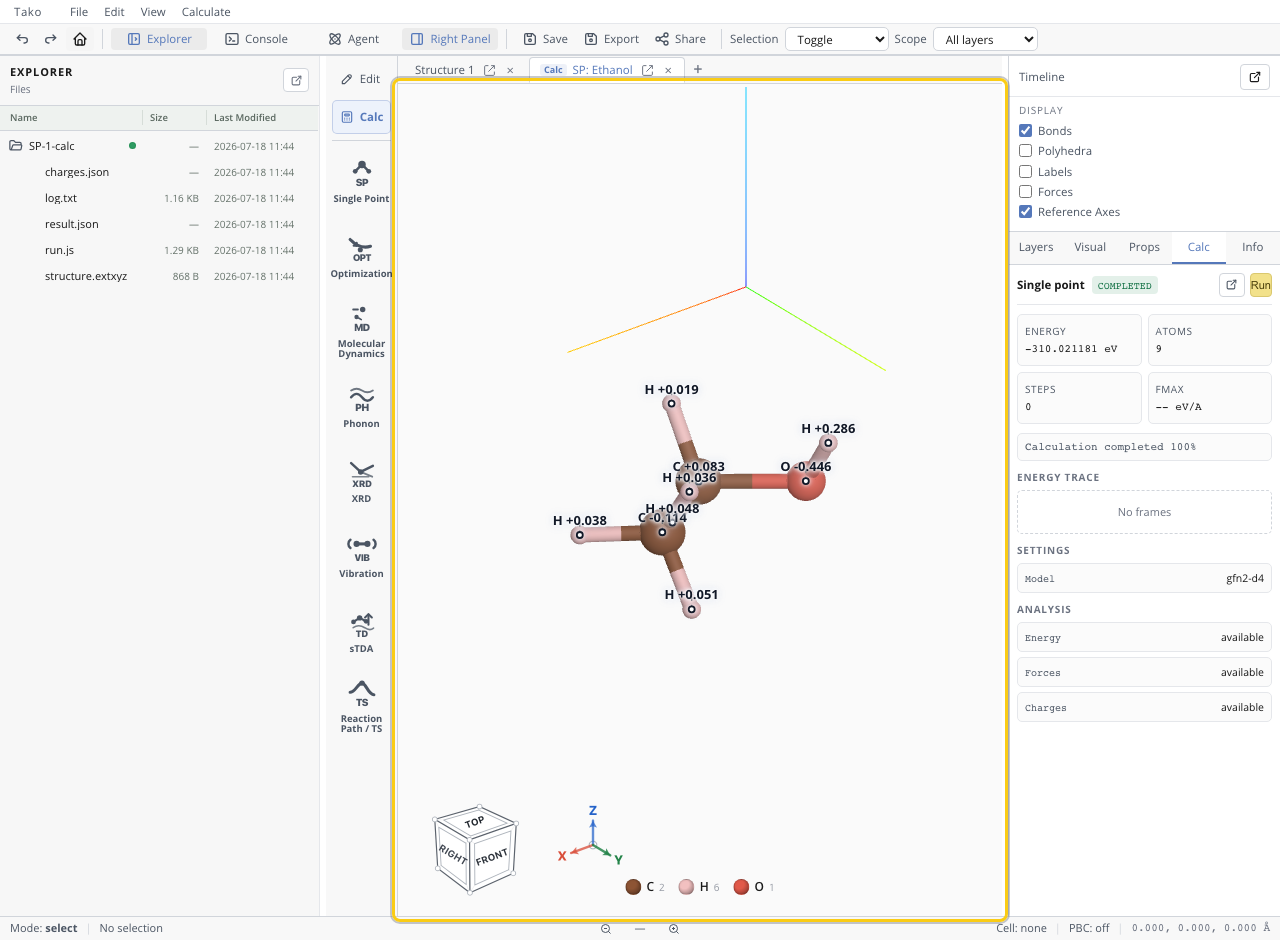Image resolution: width=1280 pixels, height=940 pixels.
Task: Switch to the Edit mode tool in sidebar
Action: tap(361, 79)
